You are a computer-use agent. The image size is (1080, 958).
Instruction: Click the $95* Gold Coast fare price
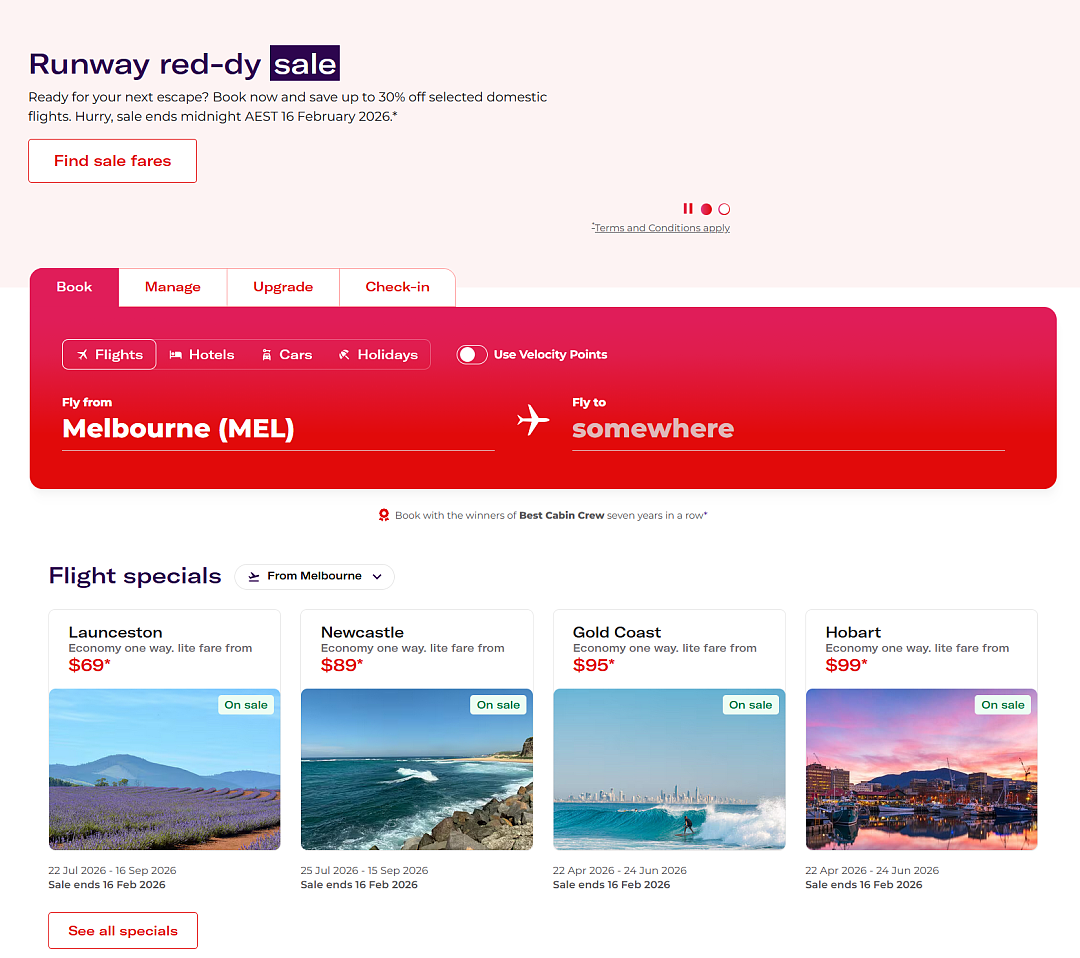tap(594, 665)
